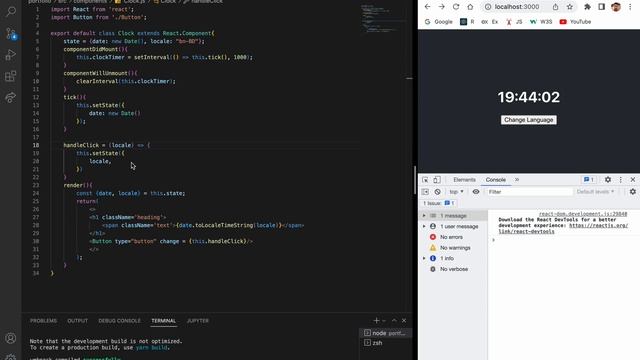Screen dimensions: 640x360
Task: Toggle device toolbar in DevTools
Action: 437,180
